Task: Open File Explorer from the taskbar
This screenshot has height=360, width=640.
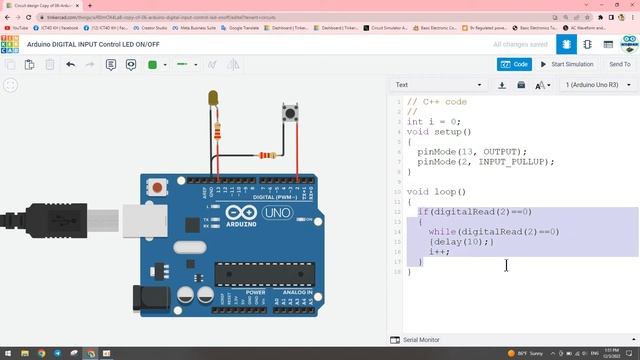Action: click(x=25, y=353)
